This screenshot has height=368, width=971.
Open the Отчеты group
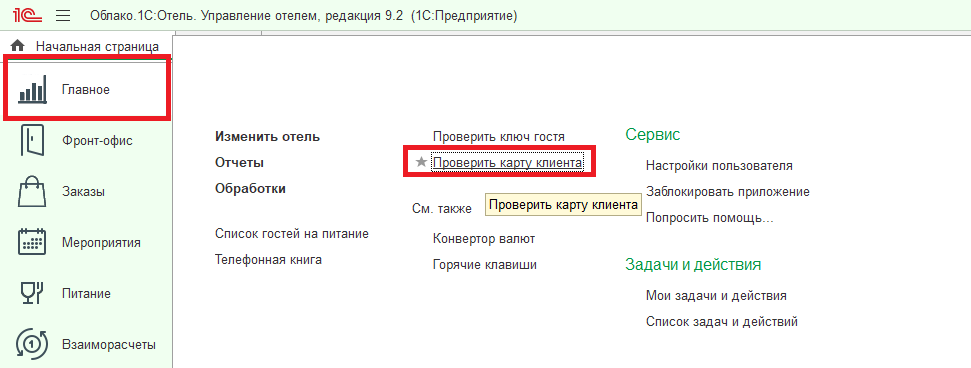click(240, 163)
